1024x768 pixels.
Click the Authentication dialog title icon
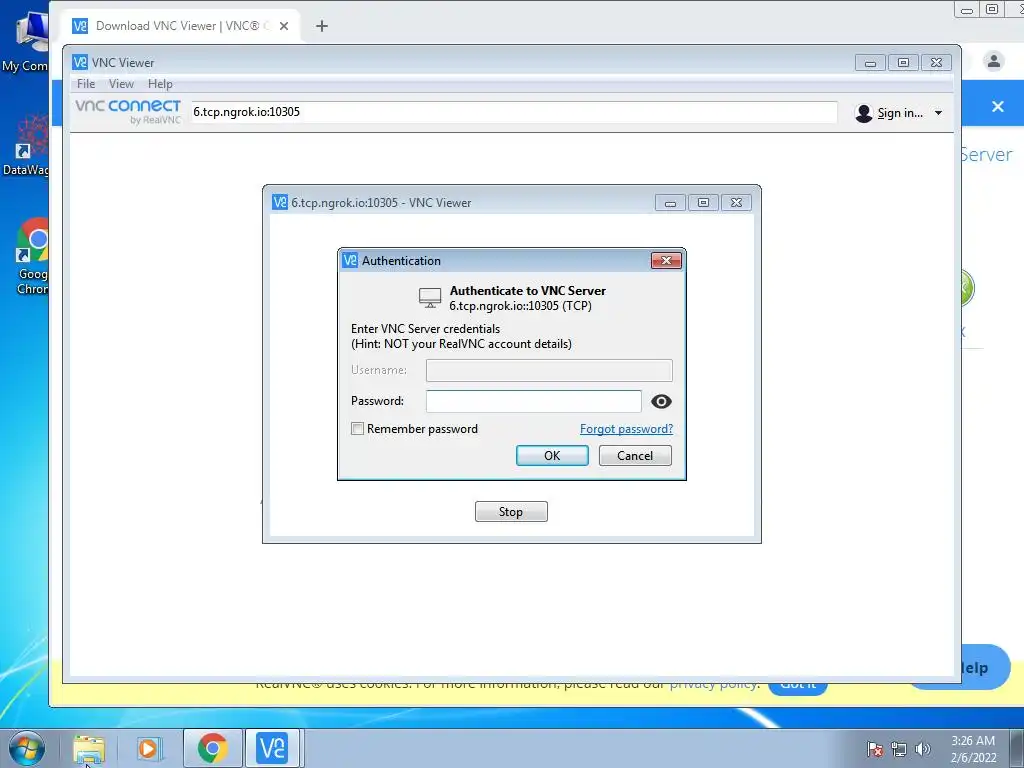[x=350, y=260]
